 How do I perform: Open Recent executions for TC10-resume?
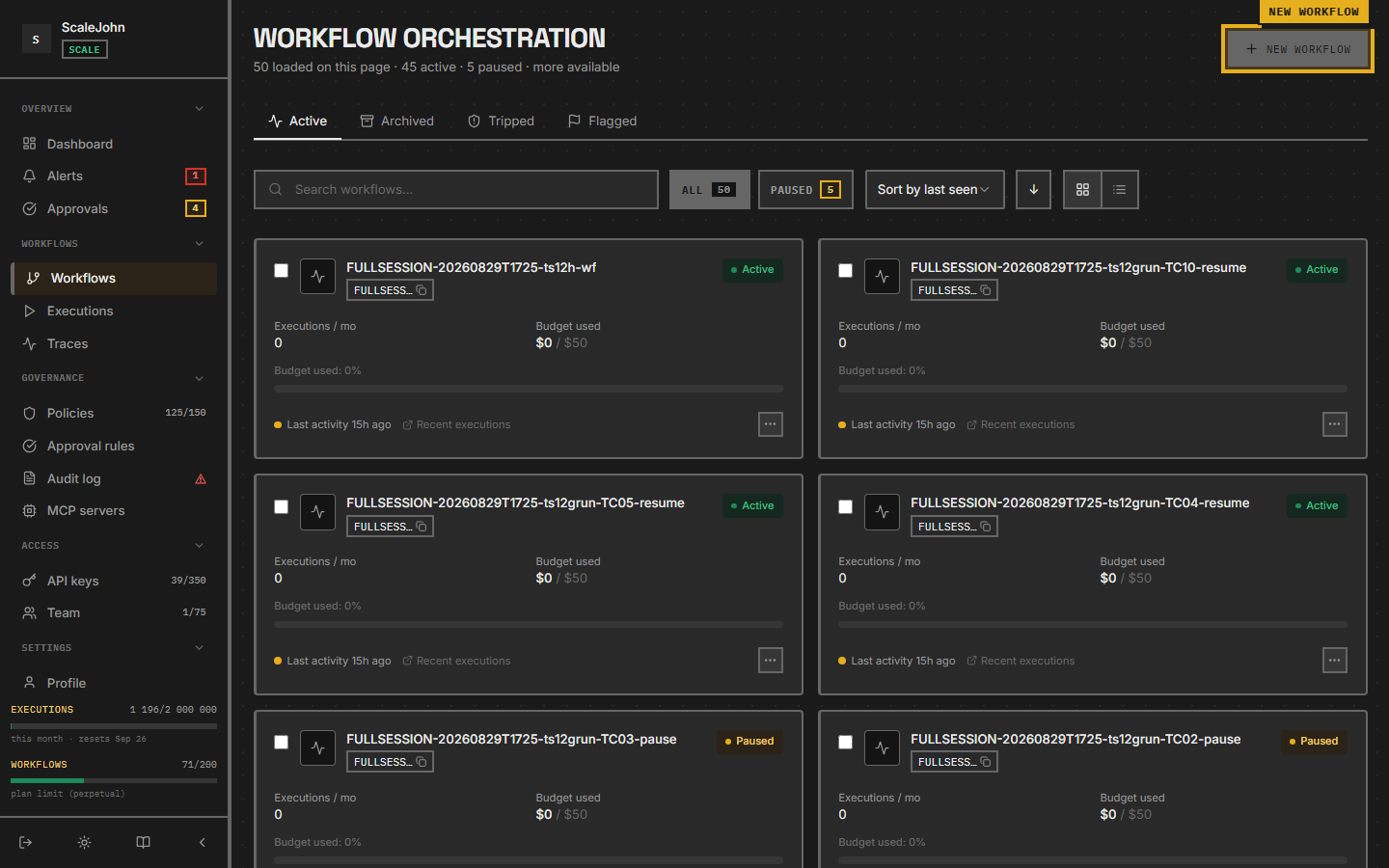[x=1021, y=424]
